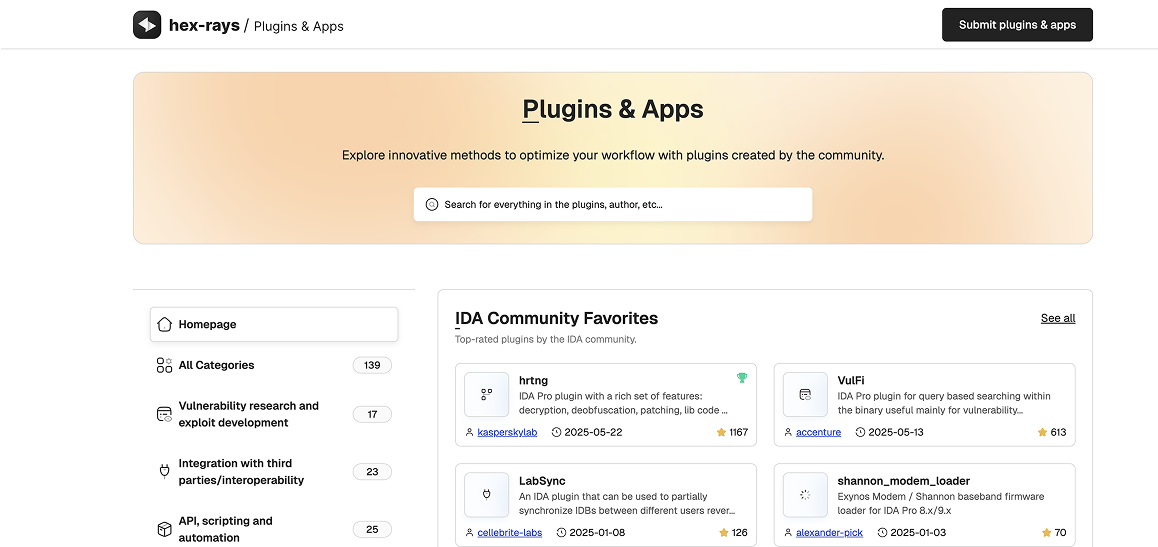Open the kasperskylab author link

506,433
